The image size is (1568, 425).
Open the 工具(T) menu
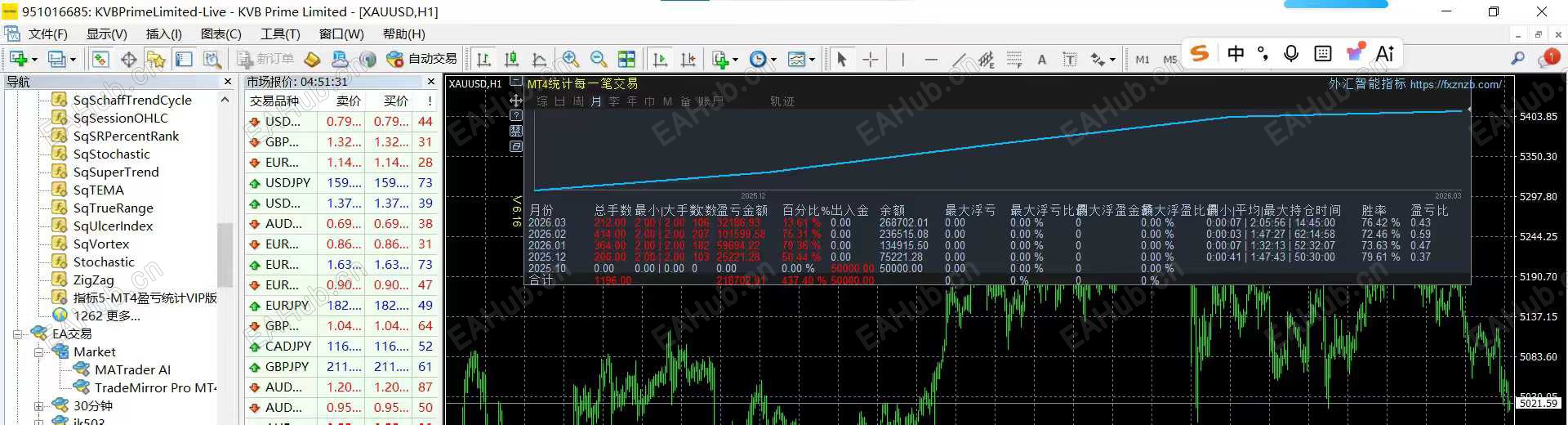pyautogui.click(x=280, y=34)
